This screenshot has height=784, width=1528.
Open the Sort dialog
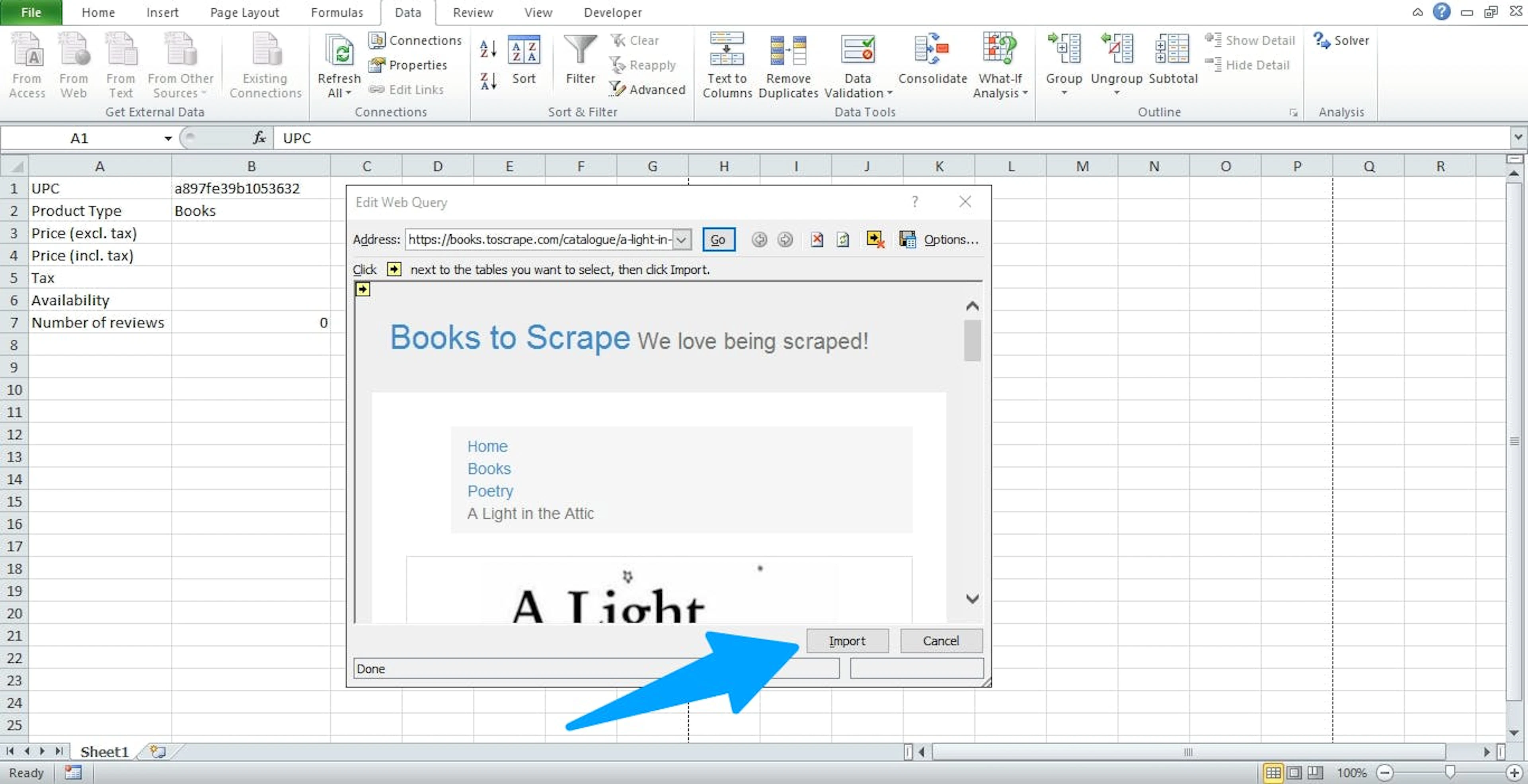[524, 60]
